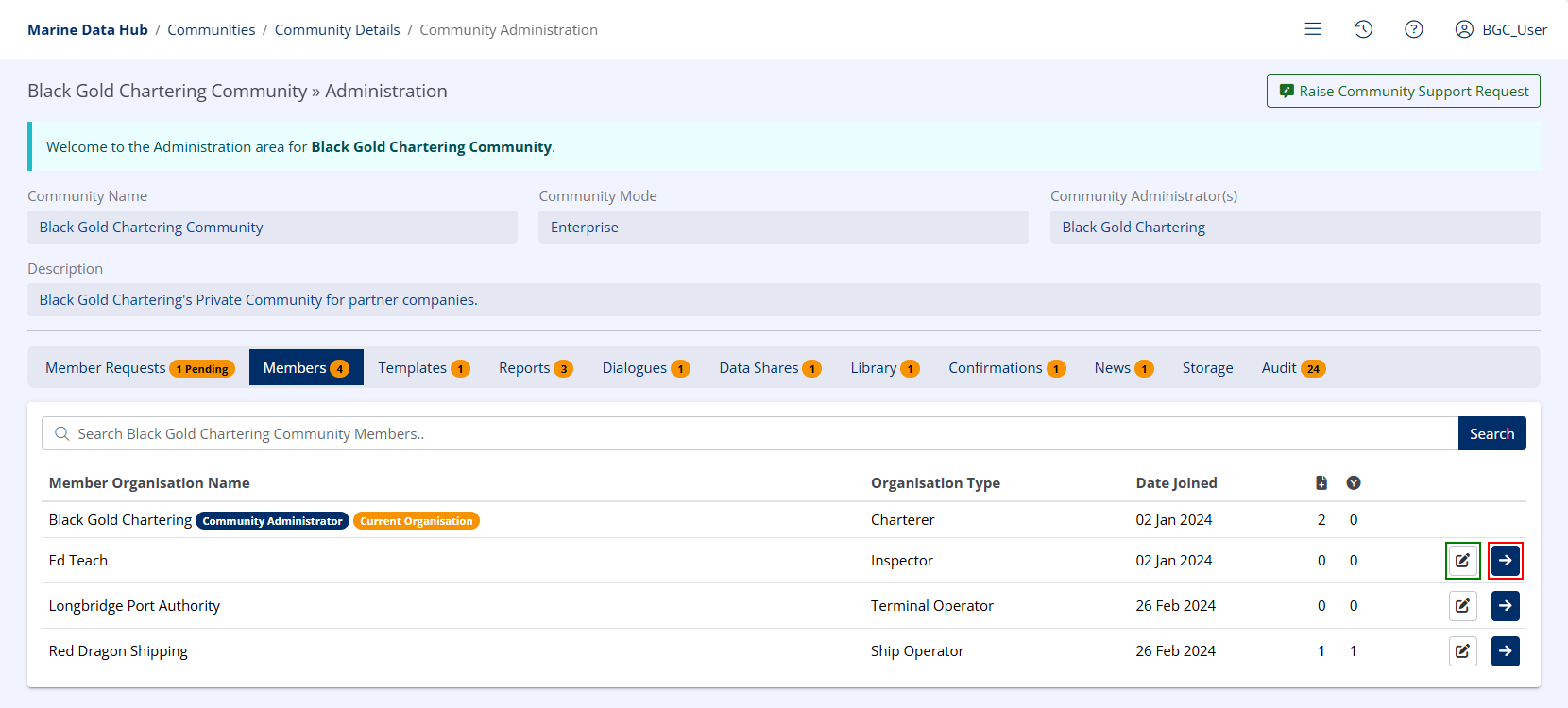Edit the Ed Teach member entry

point(1462,561)
